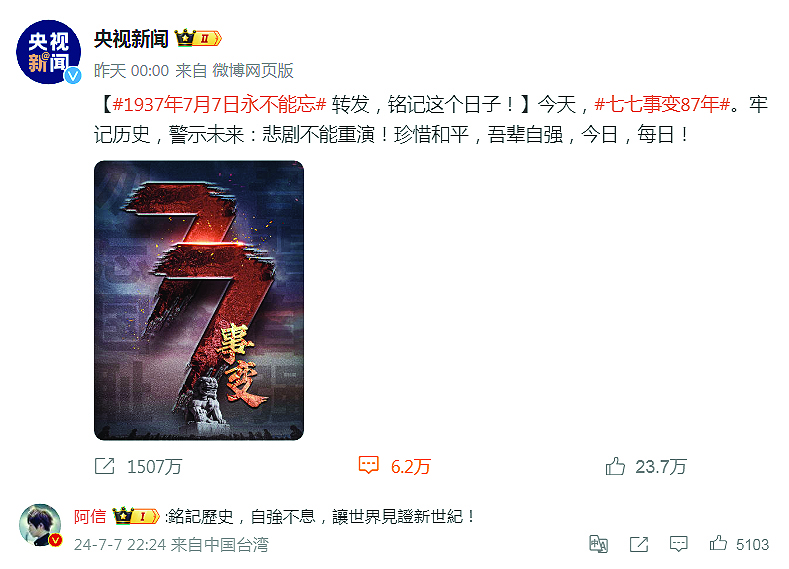Image resolution: width=789 pixels, height=569 pixels.
Task: Reply to 阿信's comment via the bubble icon
Action: click(x=678, y=544)
